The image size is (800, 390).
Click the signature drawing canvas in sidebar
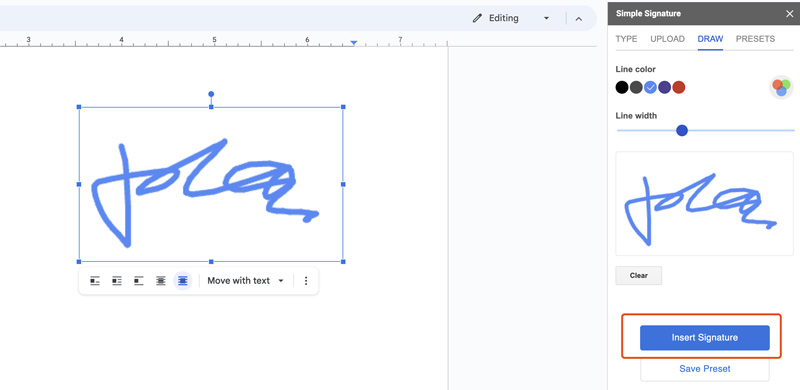705,203
